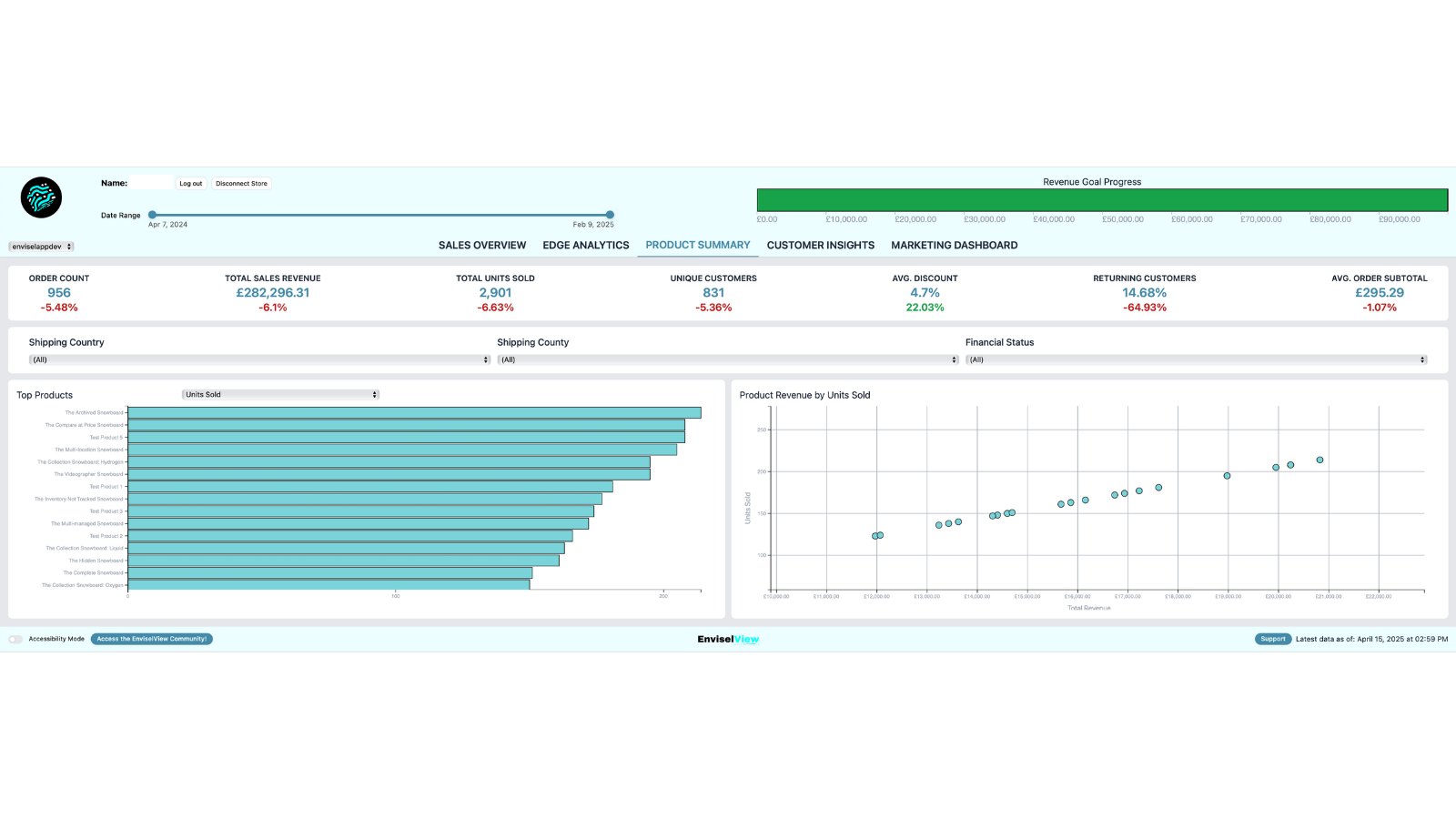Click the Archived Snowboard bar
The width and height of the screenshot is (1456, 819).
pos(414,412)
